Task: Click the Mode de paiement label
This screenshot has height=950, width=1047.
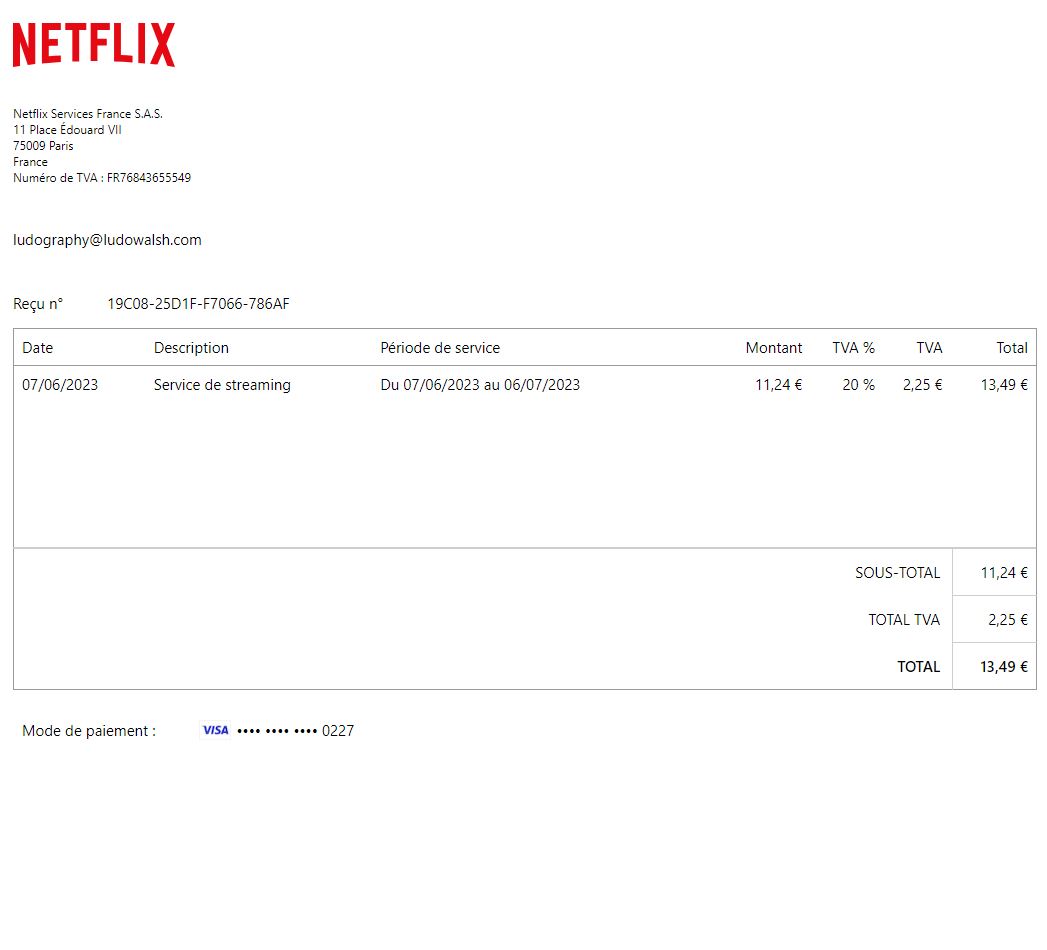Action: tap(89, 731)
